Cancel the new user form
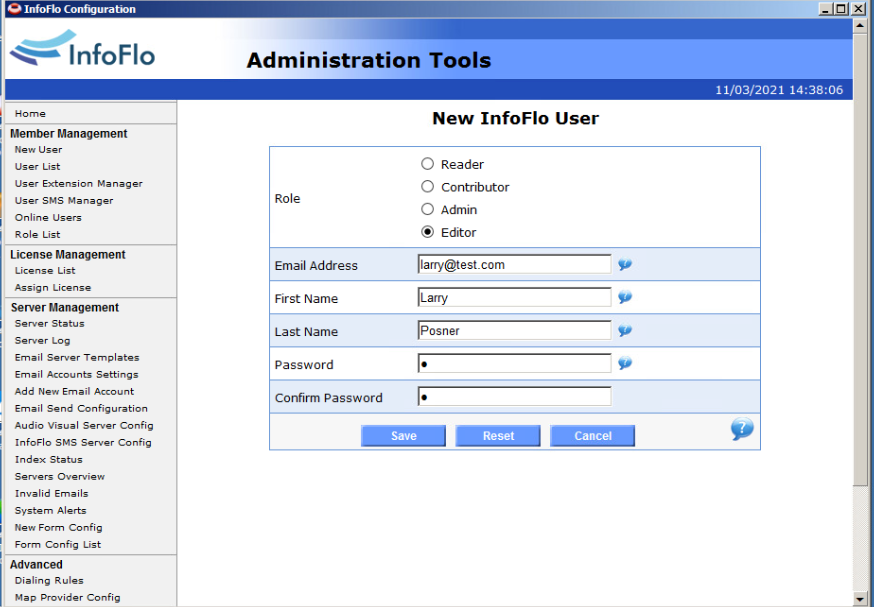874x607 pixels. tap(593, 436)
